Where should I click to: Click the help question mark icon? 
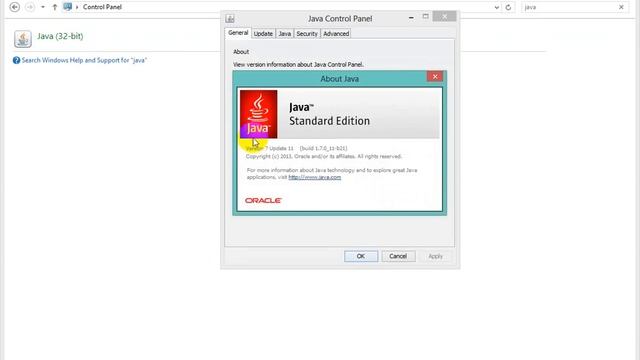[16, 60]
